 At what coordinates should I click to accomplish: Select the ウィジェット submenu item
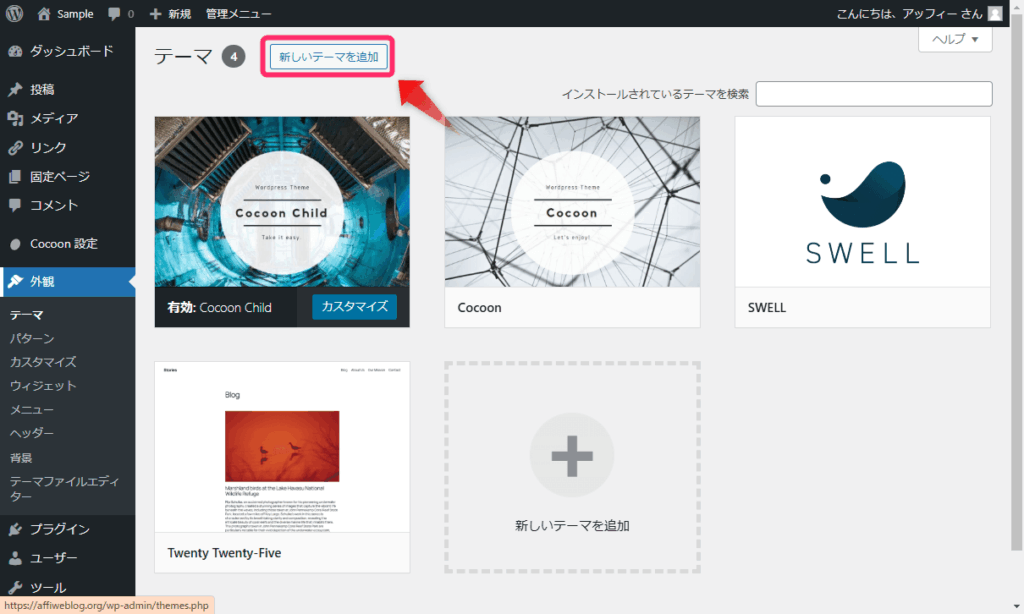click(43, 386)
